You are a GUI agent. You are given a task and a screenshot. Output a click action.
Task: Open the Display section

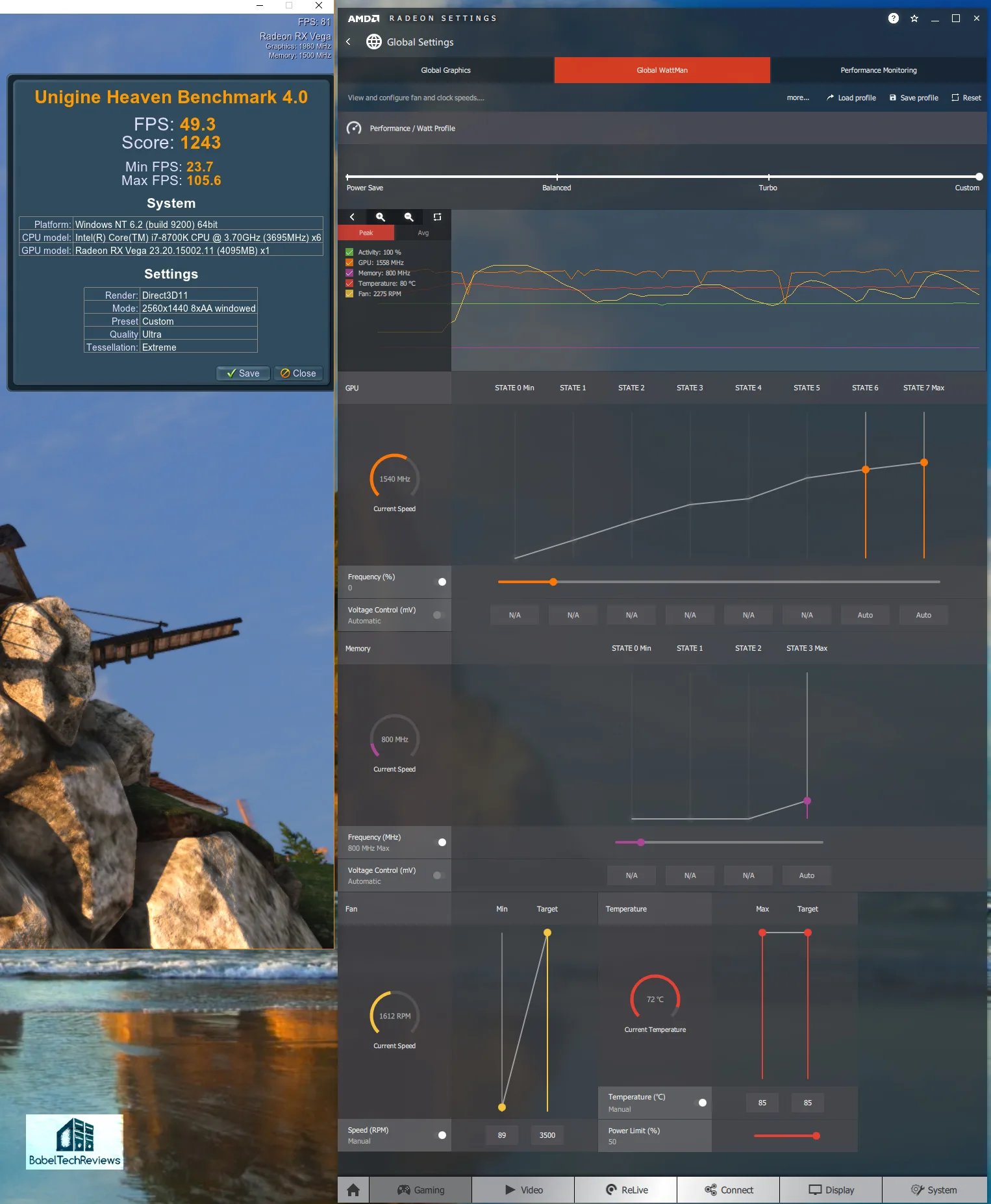pos(831,1190)
